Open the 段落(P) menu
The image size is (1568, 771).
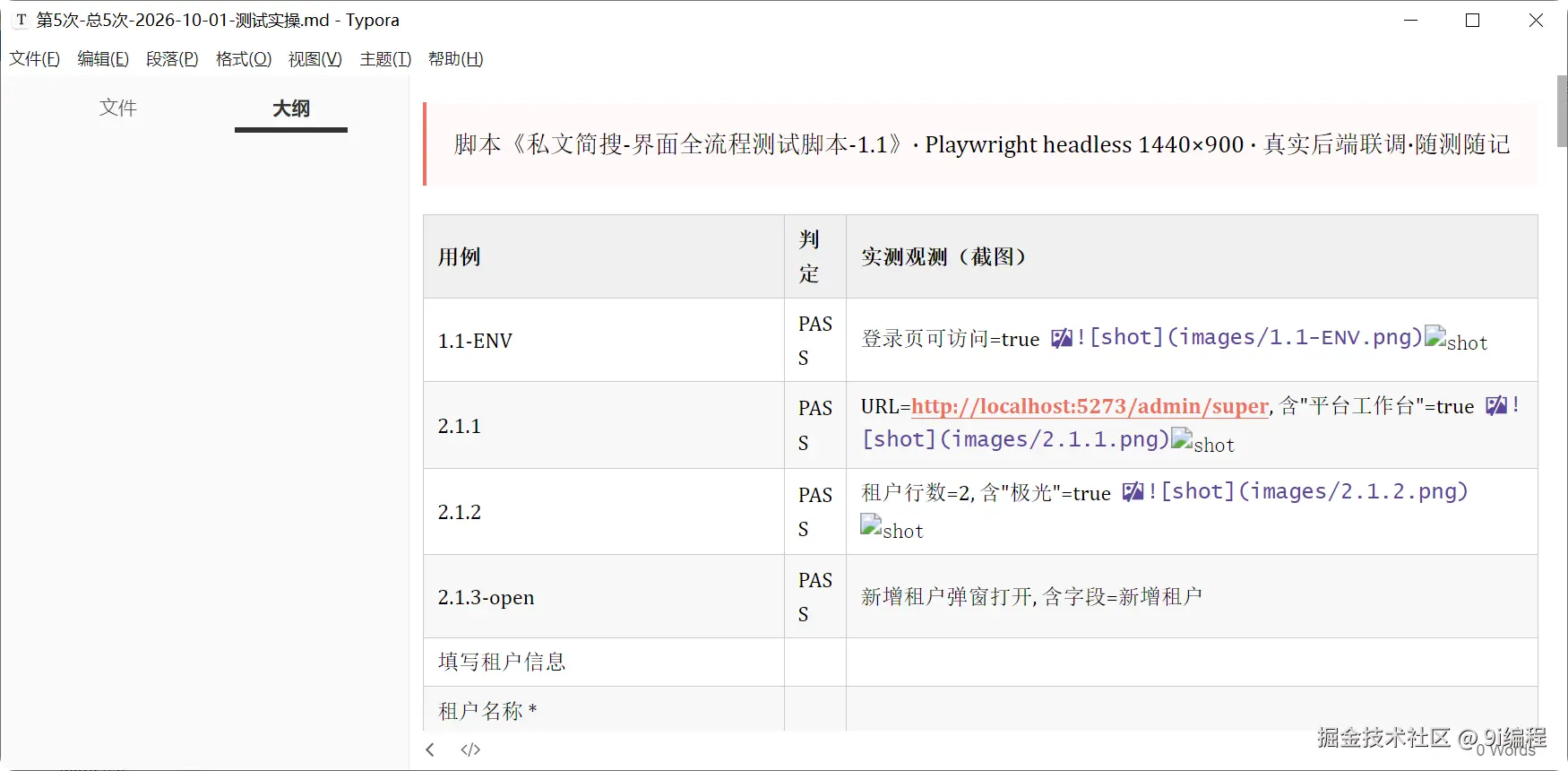(x=172, y=59)
